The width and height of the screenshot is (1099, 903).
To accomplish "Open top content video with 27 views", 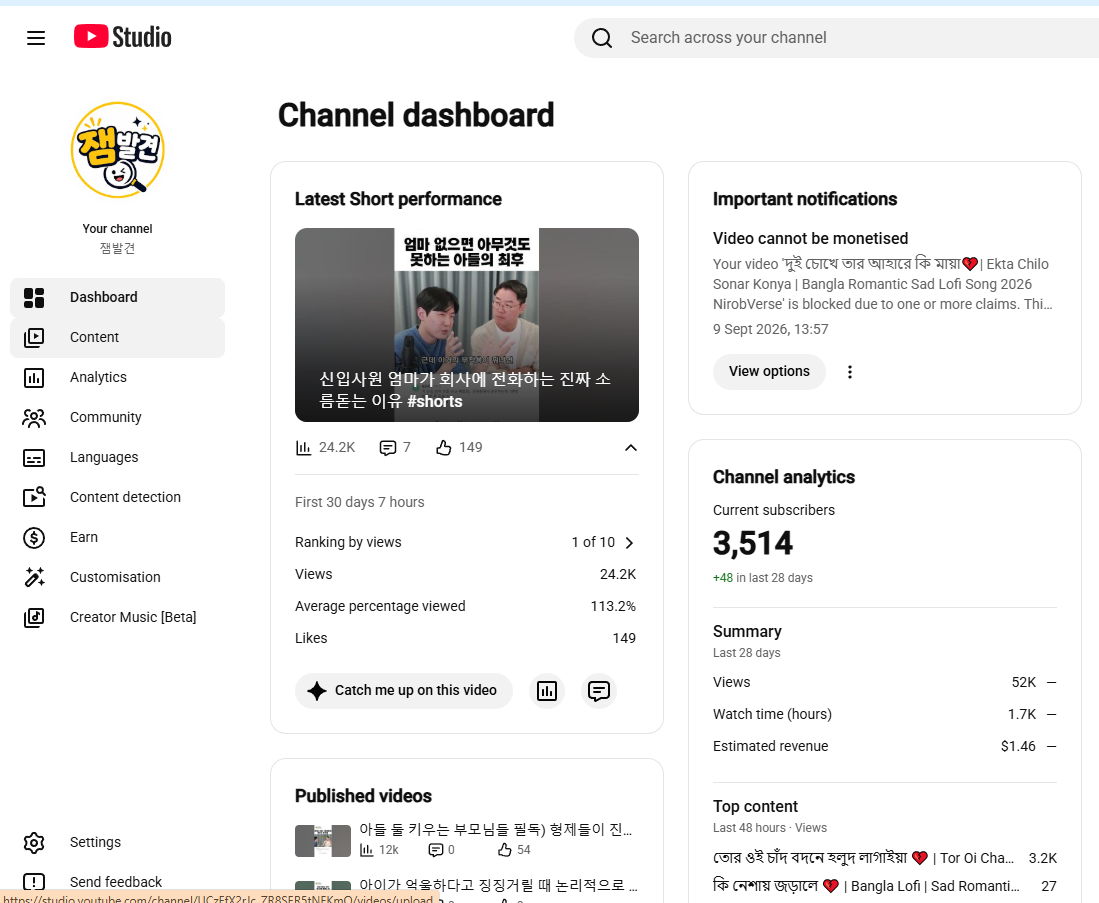I will pos(885,886).
